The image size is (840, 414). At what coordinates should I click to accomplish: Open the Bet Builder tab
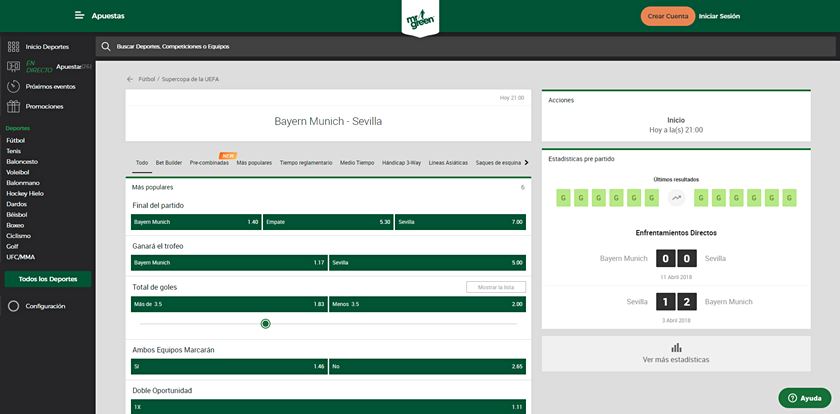[169, 163]
